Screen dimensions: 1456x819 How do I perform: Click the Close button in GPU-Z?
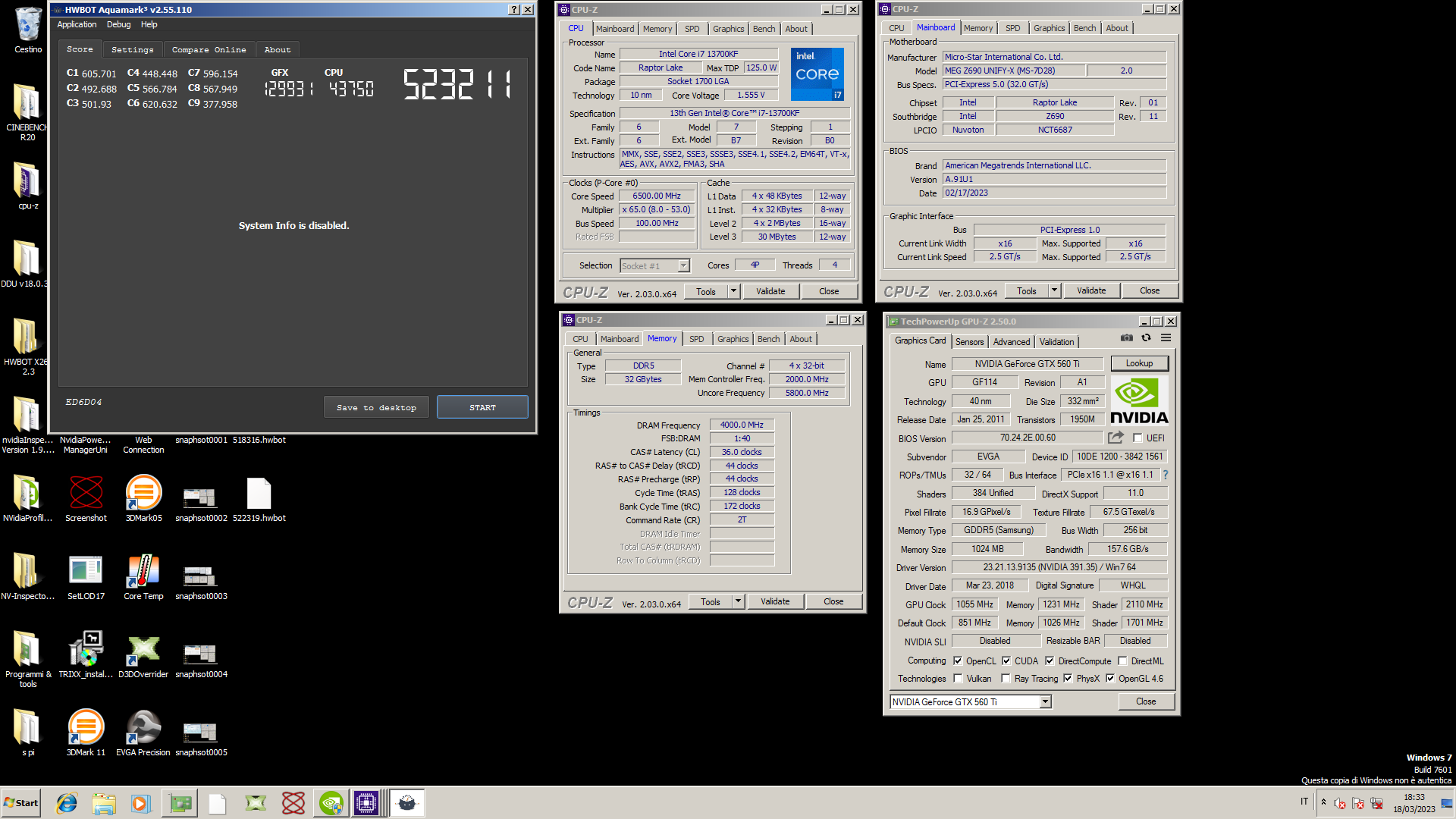point(1146,701)
